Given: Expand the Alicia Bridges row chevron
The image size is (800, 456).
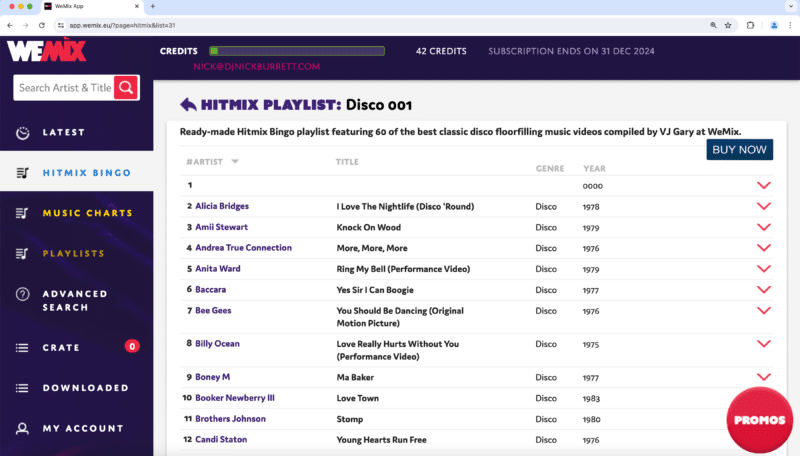Looking at the screenshot, I should coord(764,206).
